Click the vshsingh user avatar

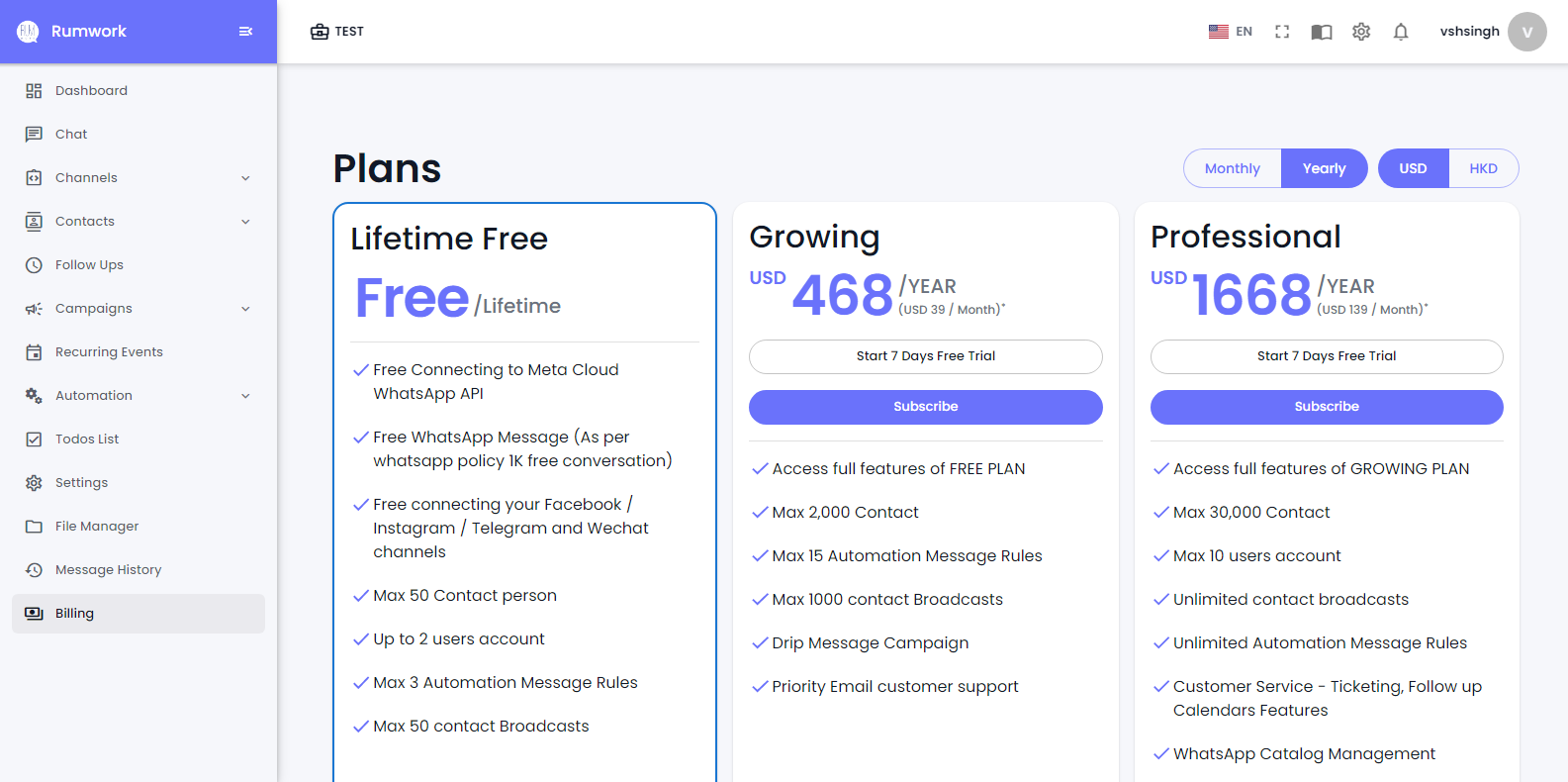click(x=1526, y=32)
